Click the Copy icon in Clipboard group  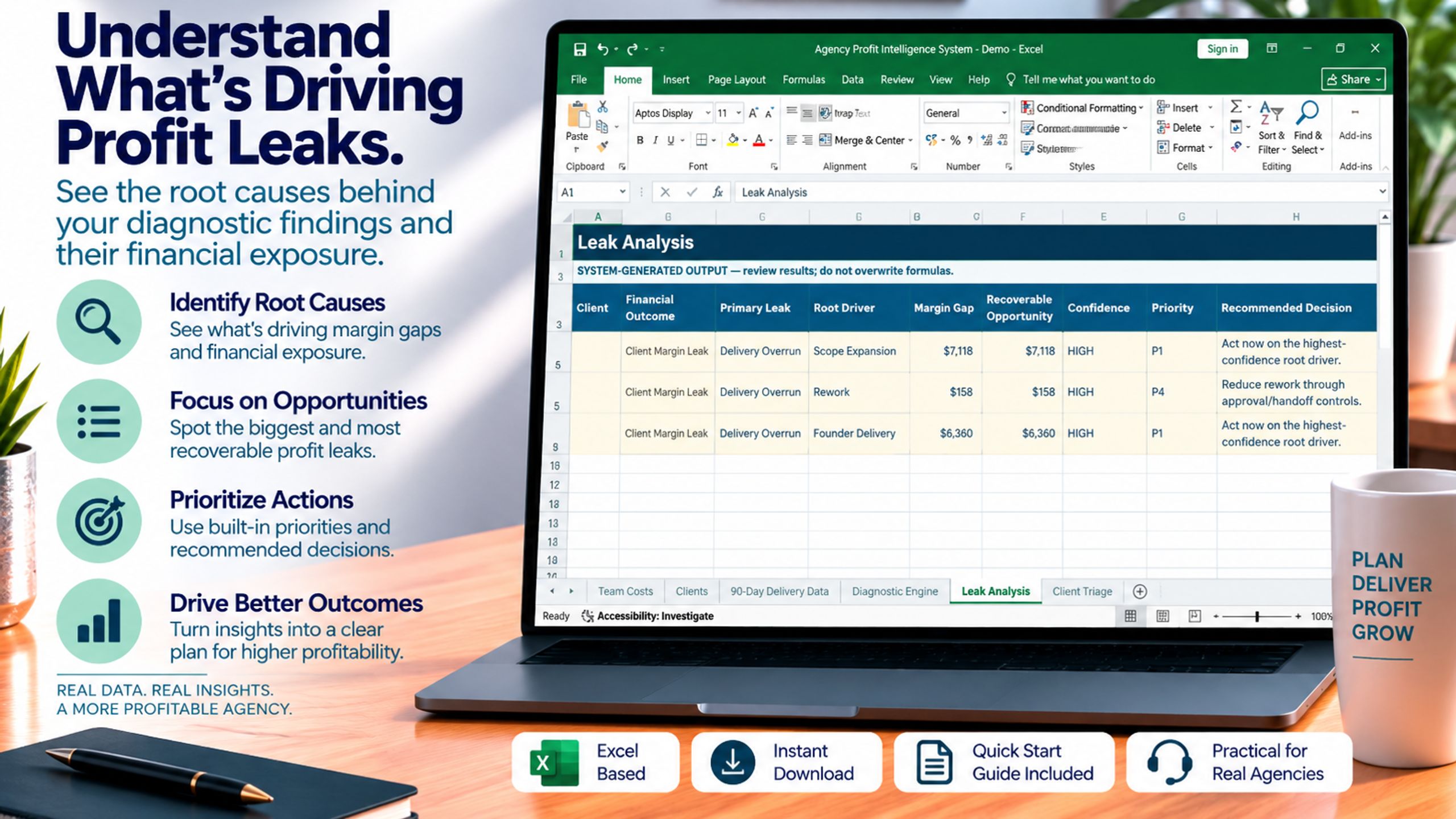tap(602, 126)
